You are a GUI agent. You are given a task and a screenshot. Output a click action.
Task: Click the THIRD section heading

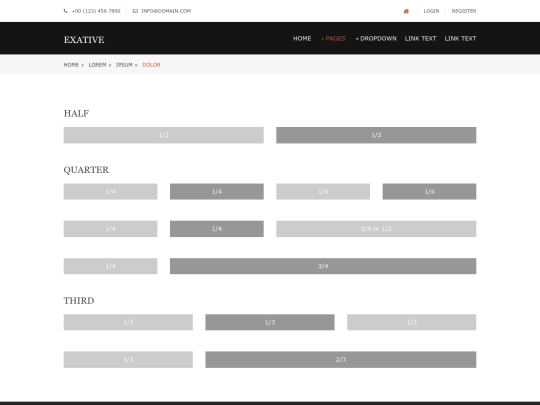[79, 301]
